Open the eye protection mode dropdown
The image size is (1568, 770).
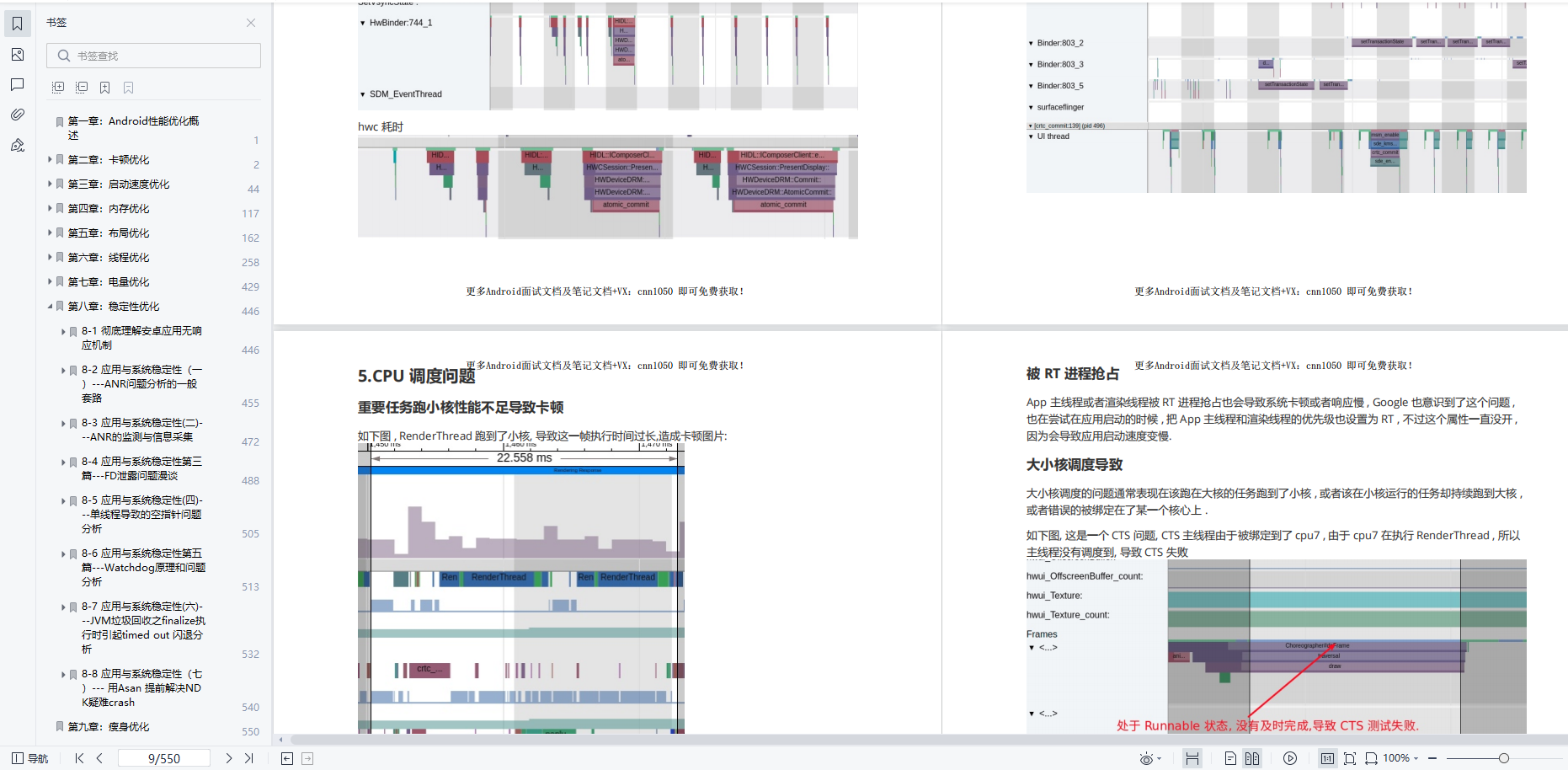pyautogui.click(x=1150, y=758)
